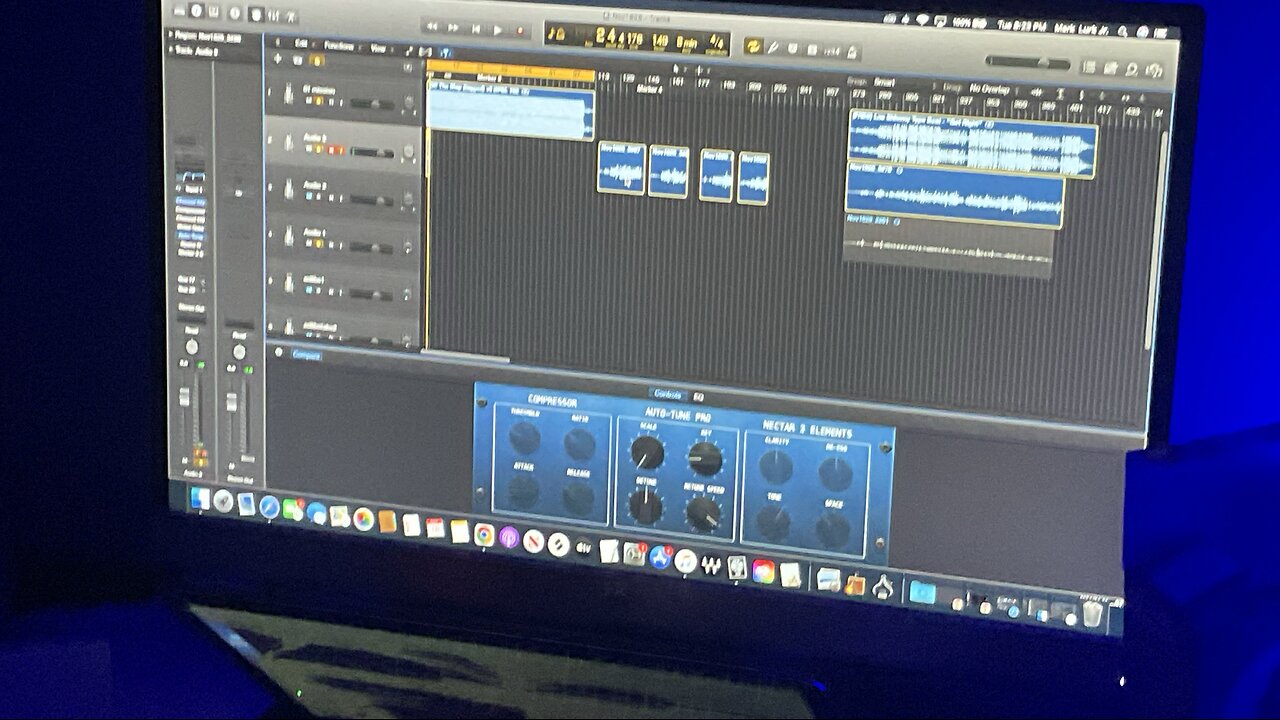1280x720 pixels.
Task: Open the List Editors panel
Action: click(x=1088, y=67)
